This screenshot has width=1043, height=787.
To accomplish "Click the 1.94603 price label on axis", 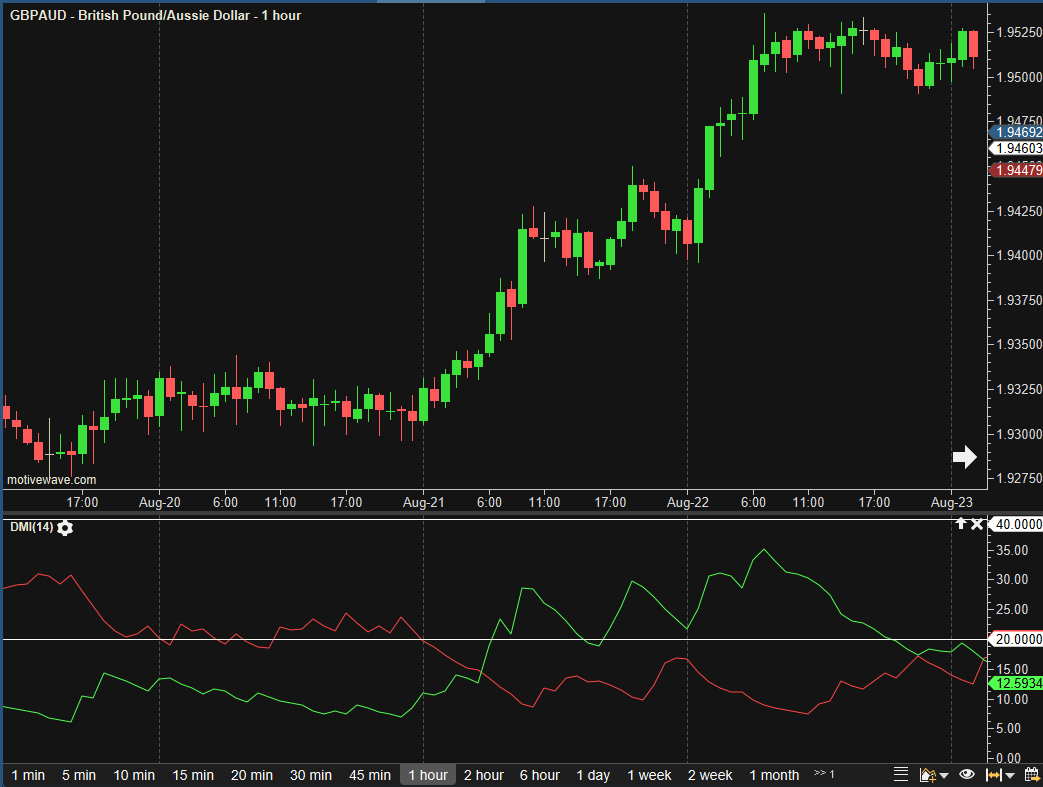I will click(1016, 148).
